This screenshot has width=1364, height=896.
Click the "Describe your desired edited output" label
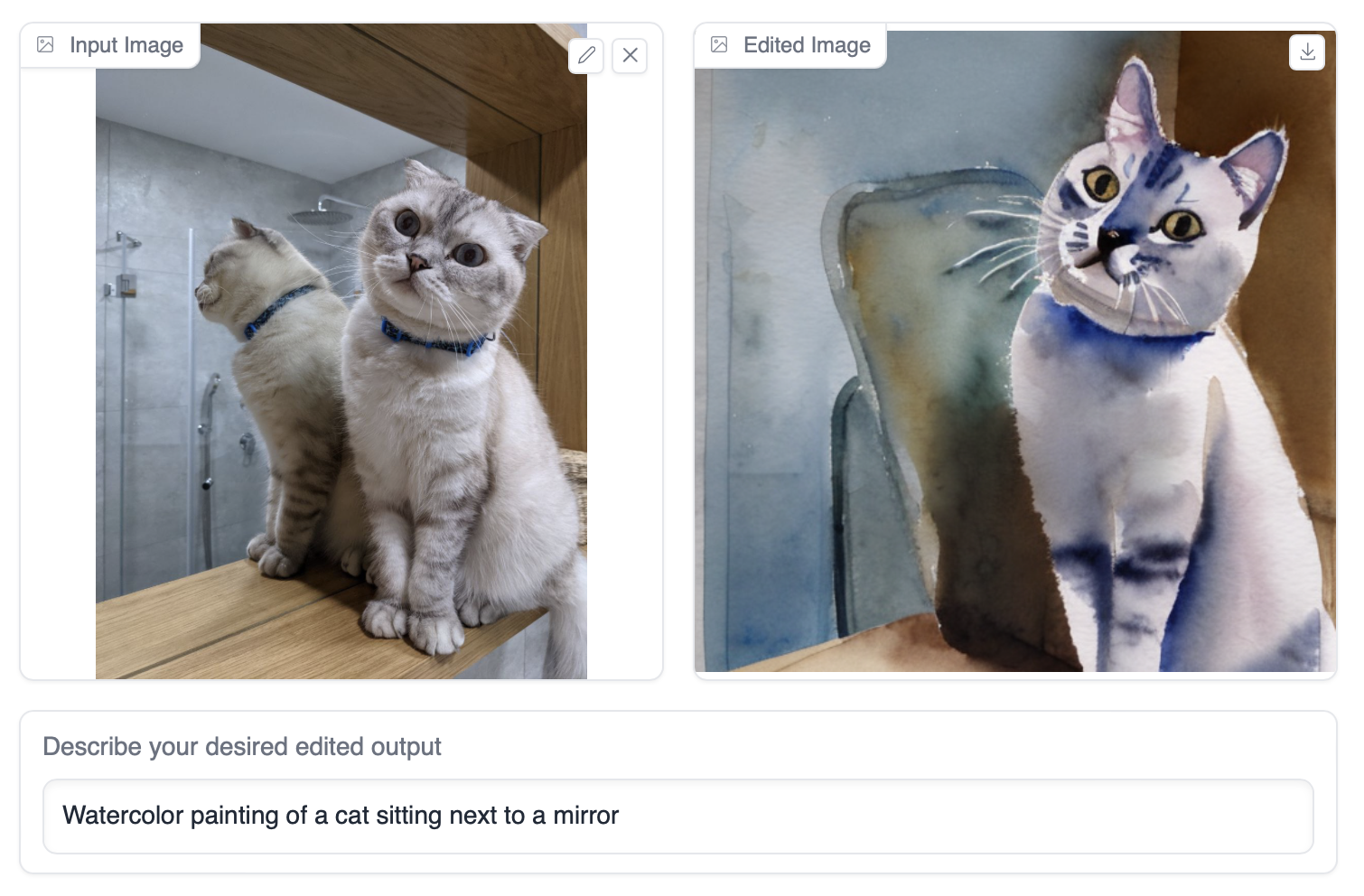(x=242, y=747)
